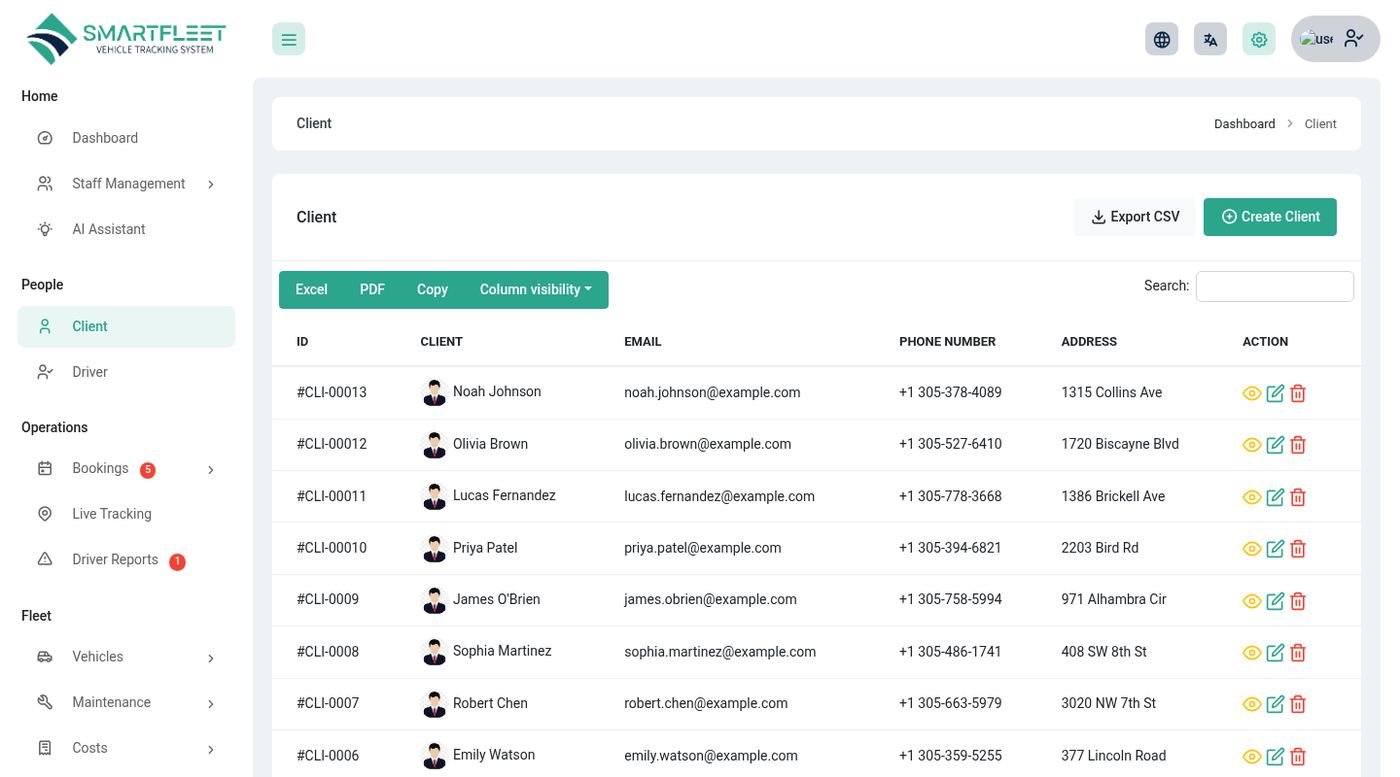View Noah Johnson details eye icon
1400x777 pixels.
(x=1252, y=393)
